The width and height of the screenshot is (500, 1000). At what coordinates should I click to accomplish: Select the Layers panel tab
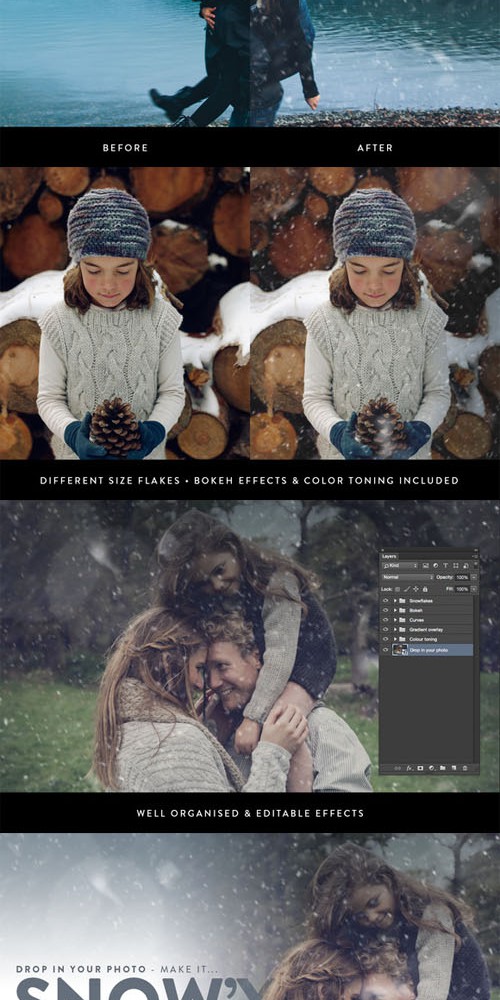(389, 557)
